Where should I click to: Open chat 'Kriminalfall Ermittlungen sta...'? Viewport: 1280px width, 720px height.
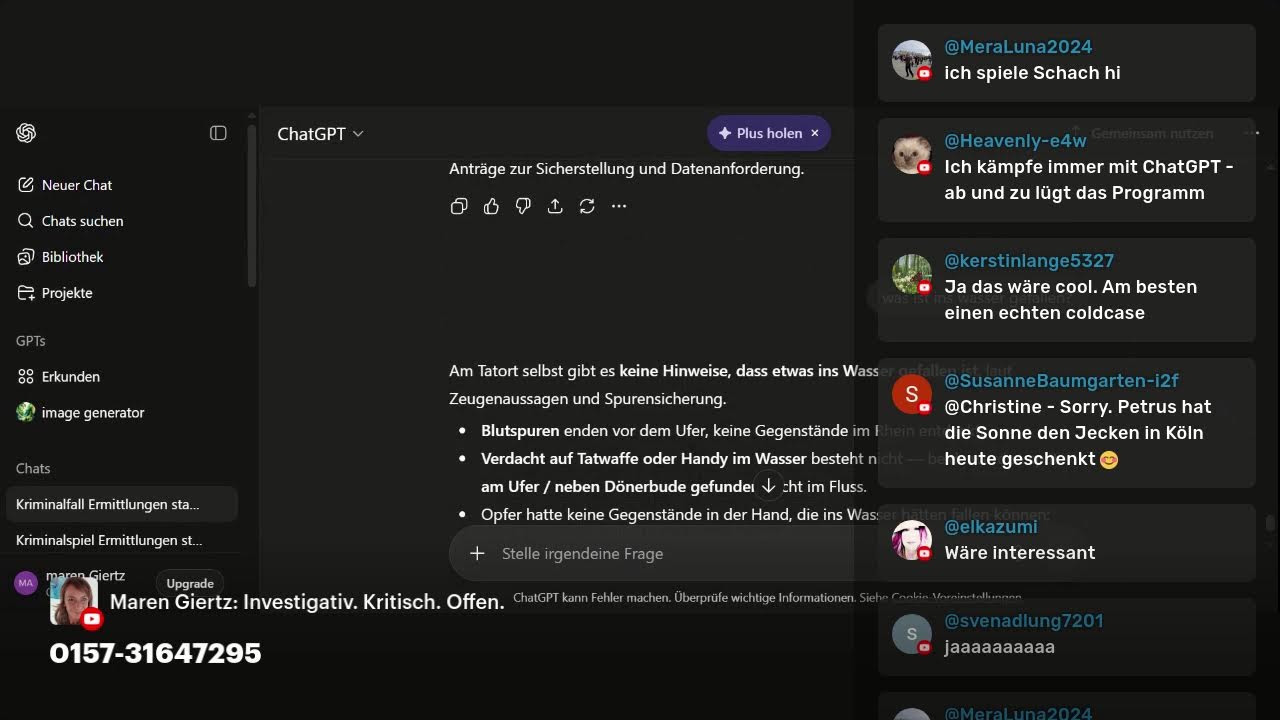tap(121, 504)
